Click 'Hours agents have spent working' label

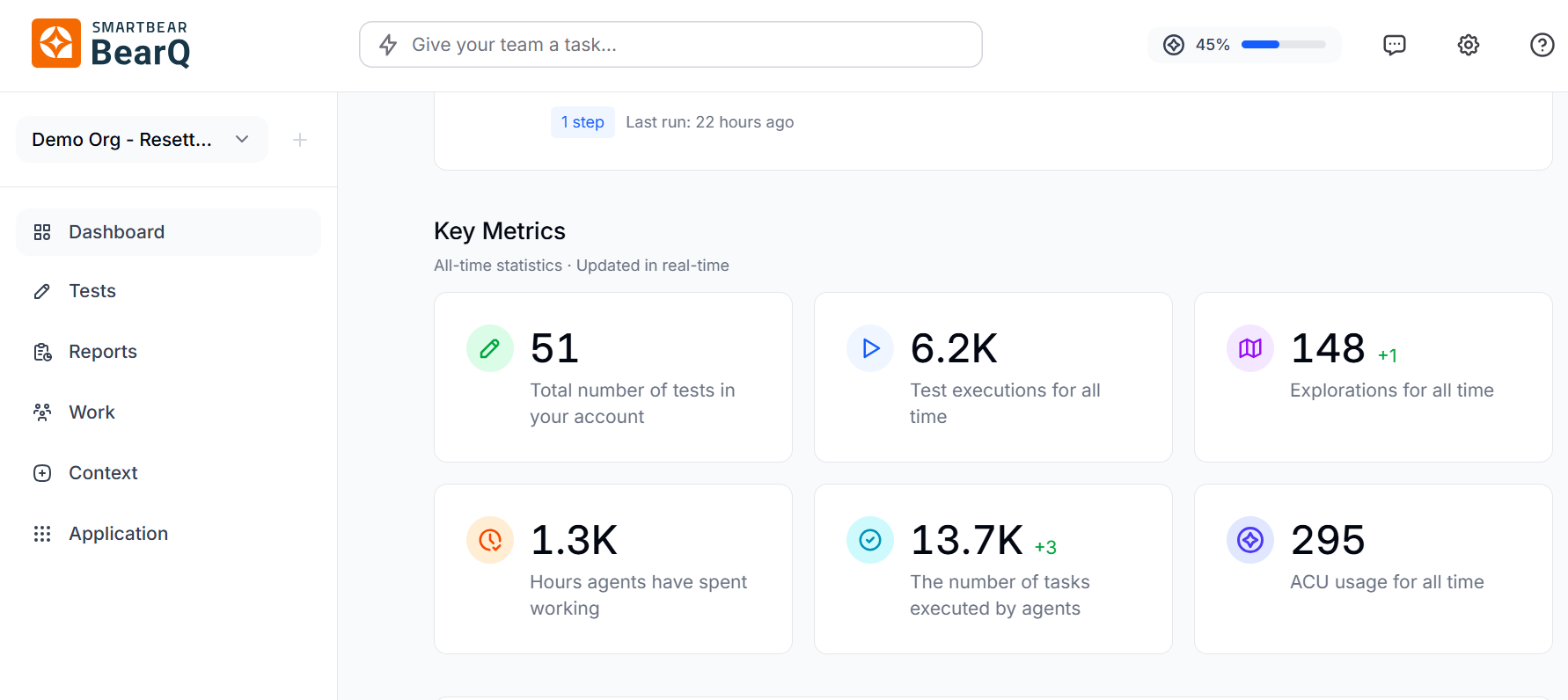point(638,595)
